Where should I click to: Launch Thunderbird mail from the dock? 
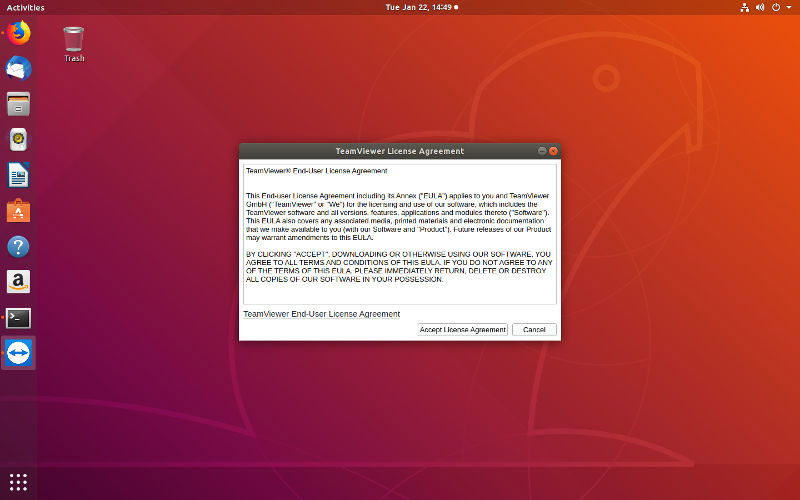tap(19, 68)
